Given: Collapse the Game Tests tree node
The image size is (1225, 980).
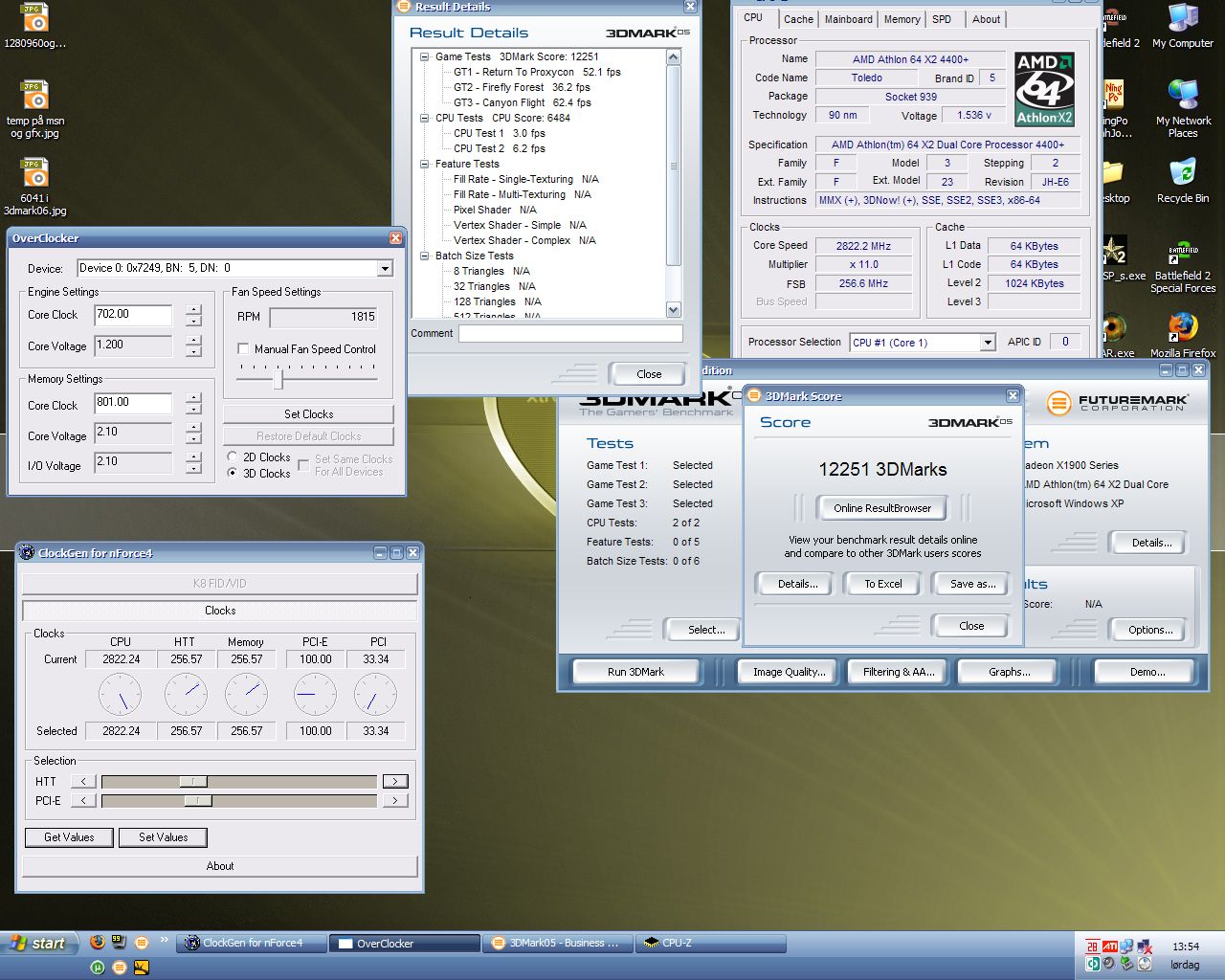Looking at the screenshot, I should pyautogui.click(x=425, y=56).
